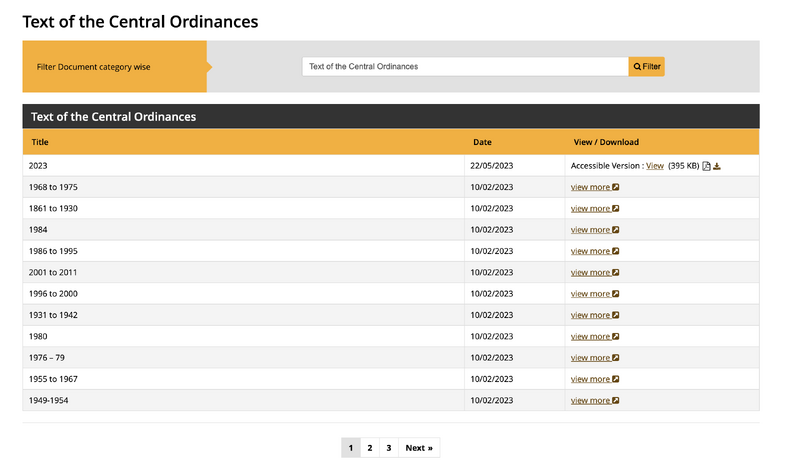Click external link icon for 1931 to 1942
This screenshot has height=460, width=800.
(x=616, y=315)
